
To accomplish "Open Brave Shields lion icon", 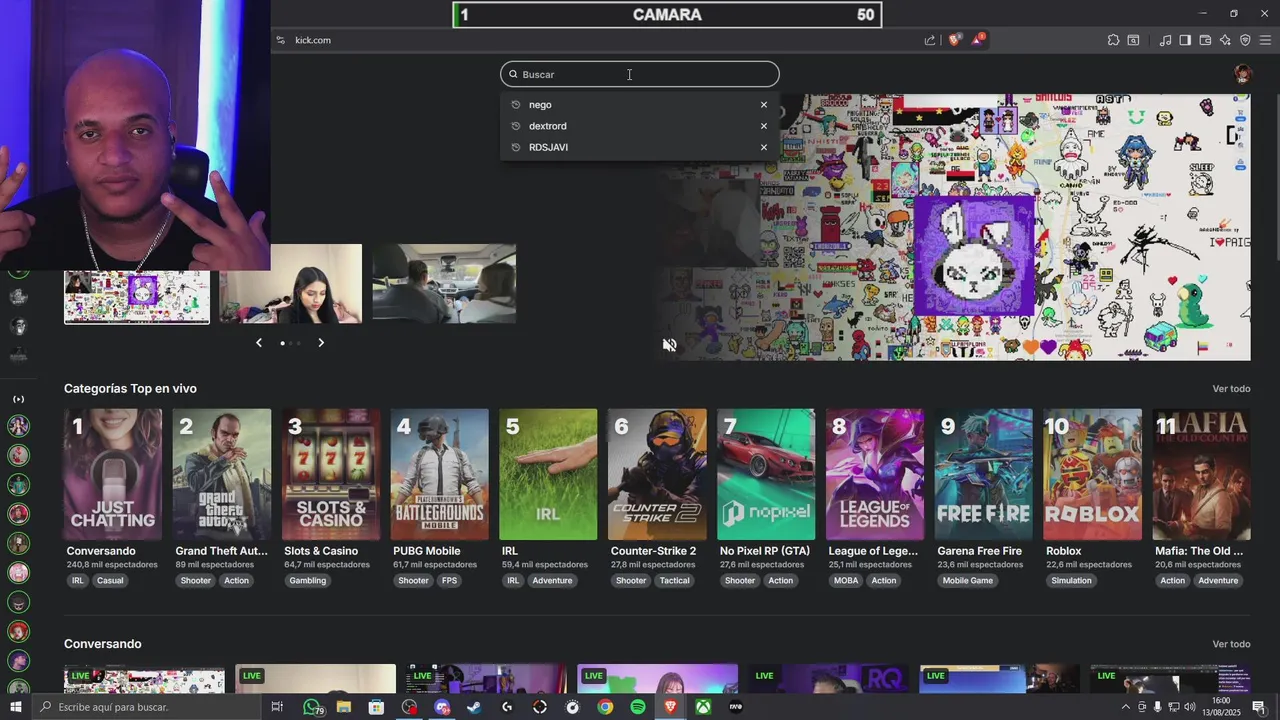I will pos(954,40).
